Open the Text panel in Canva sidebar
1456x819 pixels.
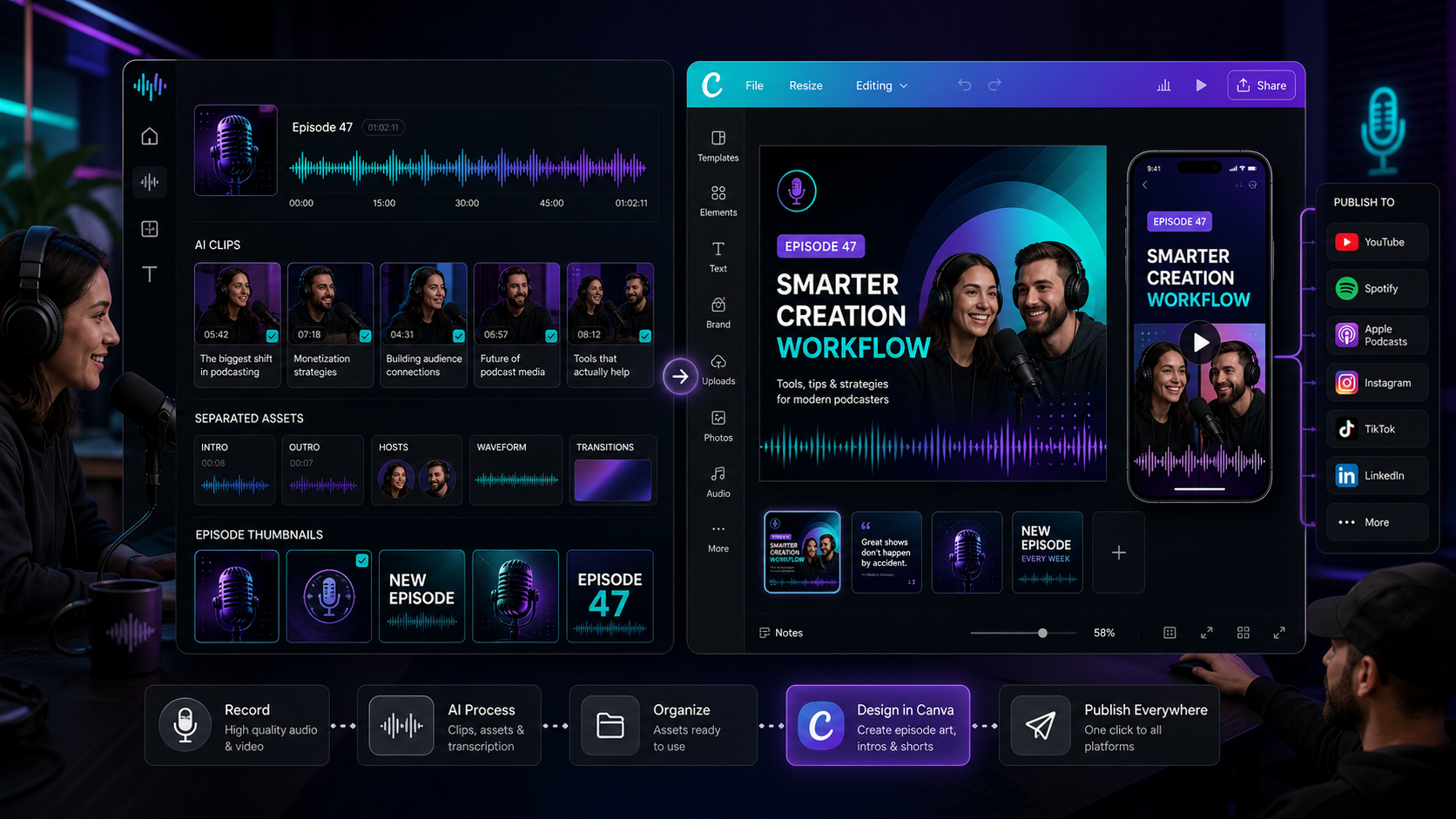[718, 257]
